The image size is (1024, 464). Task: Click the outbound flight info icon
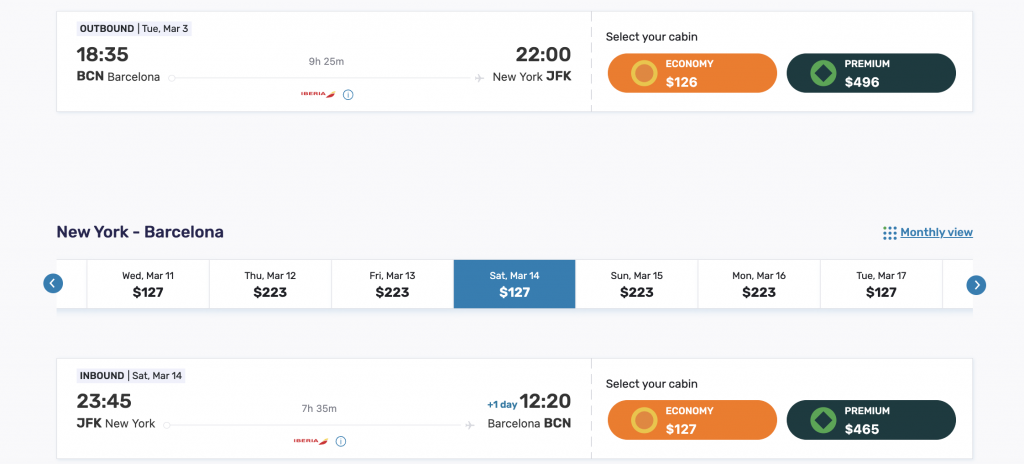click(348, 95)
